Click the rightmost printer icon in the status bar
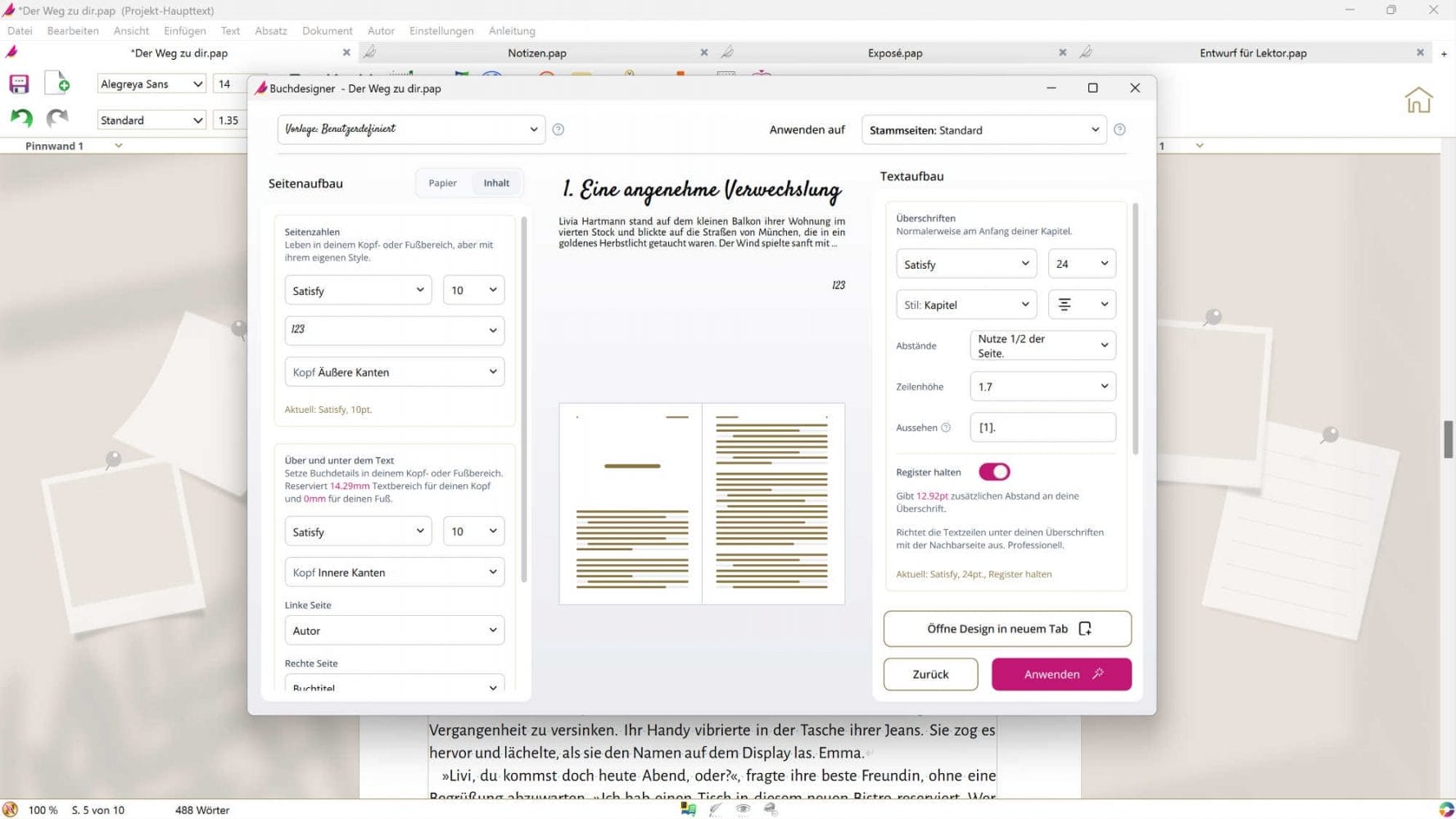The height and width of the screenshot is (819, 1456). point(770,809)
